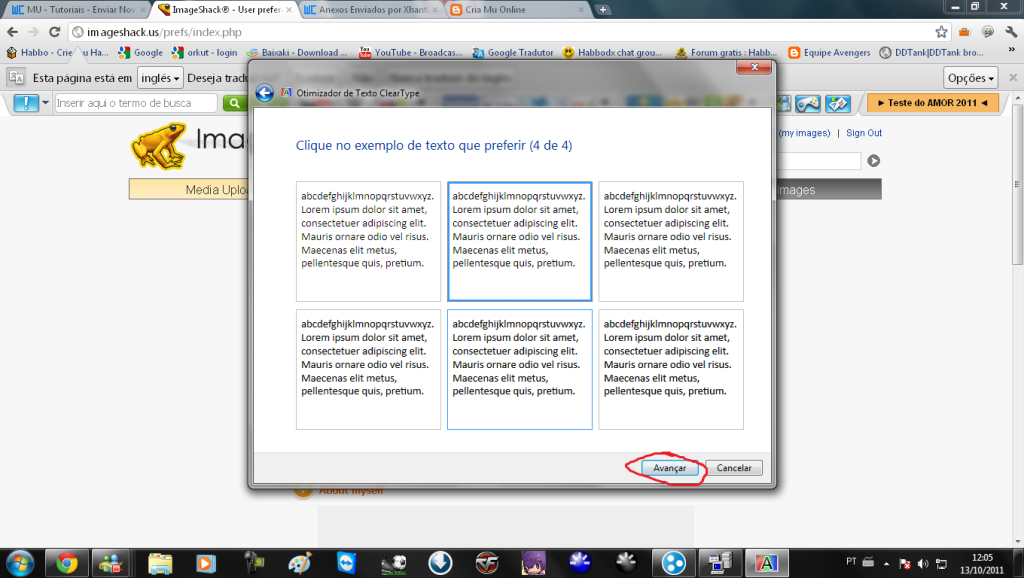Click the translator icon next to the gamepad icon
Screen dimensions: 1024x578
pyautogui.click(x=838, y=102)
